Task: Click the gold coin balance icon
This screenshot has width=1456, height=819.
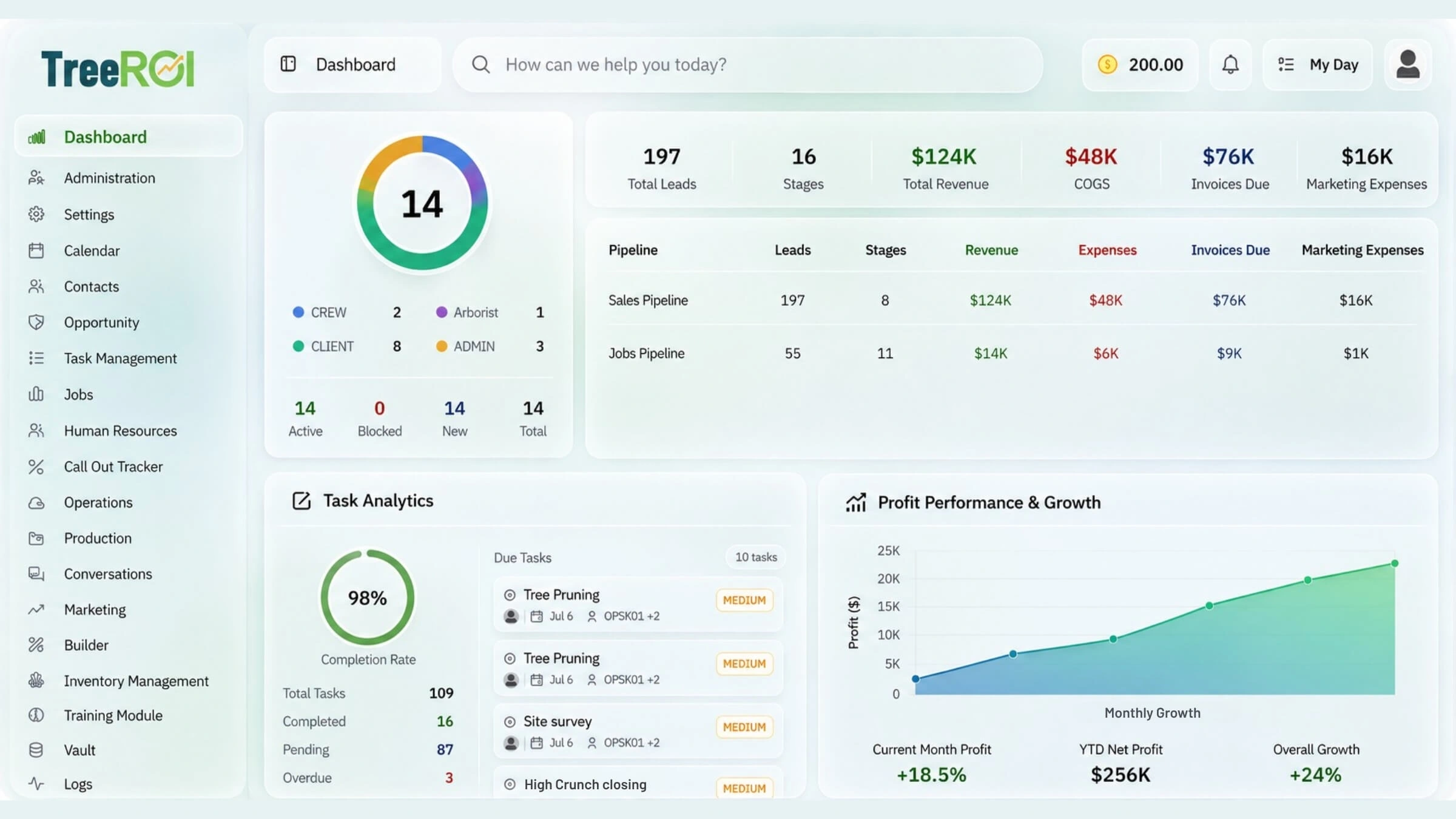Action: (1107, 64)
